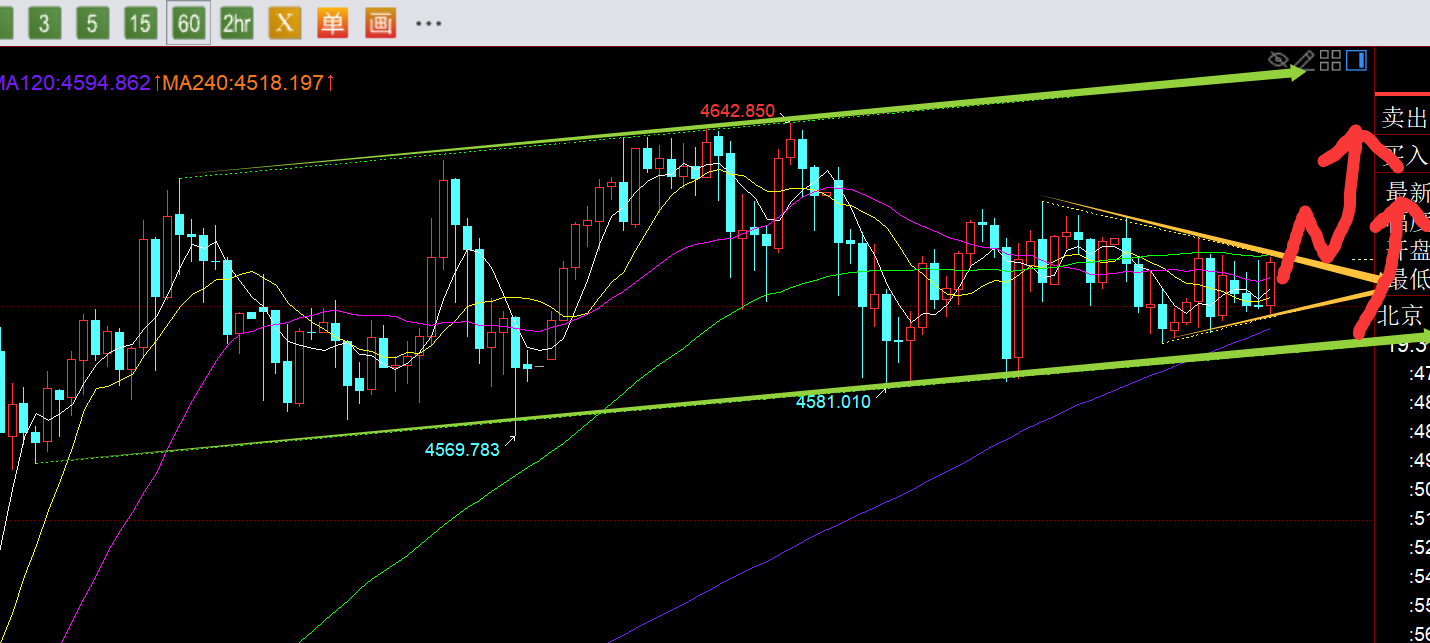1430x643 pixels.
Task: Switch chart to 5-minute timeframe
Action: point(91,23)
